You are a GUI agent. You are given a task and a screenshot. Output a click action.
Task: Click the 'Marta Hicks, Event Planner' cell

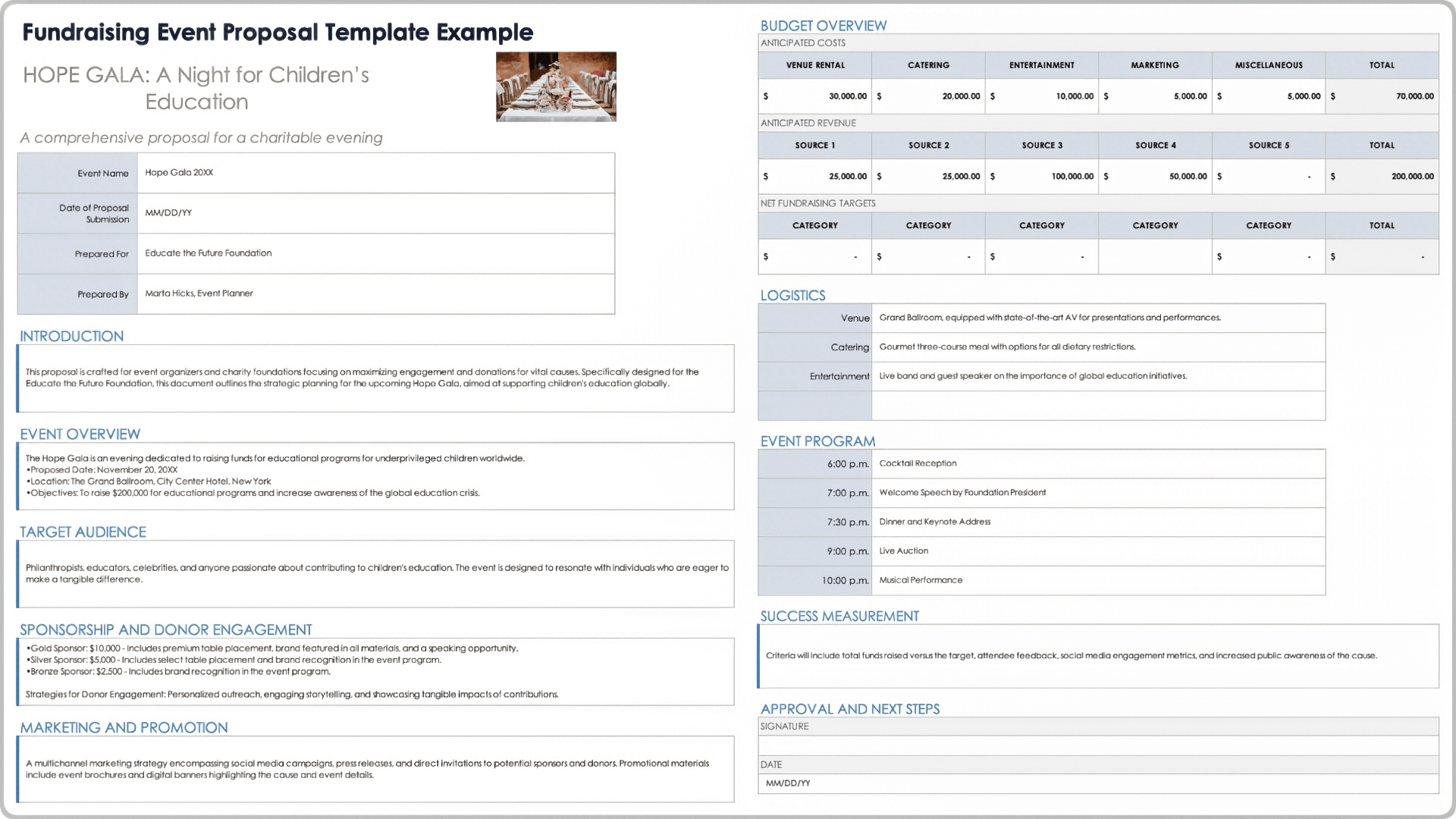pyautogui.click(x=375, y=293)
